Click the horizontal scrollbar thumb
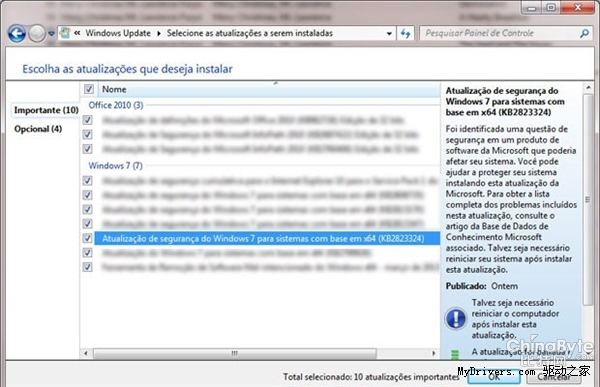This screenshot has width=600, height=387. [235, 353]
